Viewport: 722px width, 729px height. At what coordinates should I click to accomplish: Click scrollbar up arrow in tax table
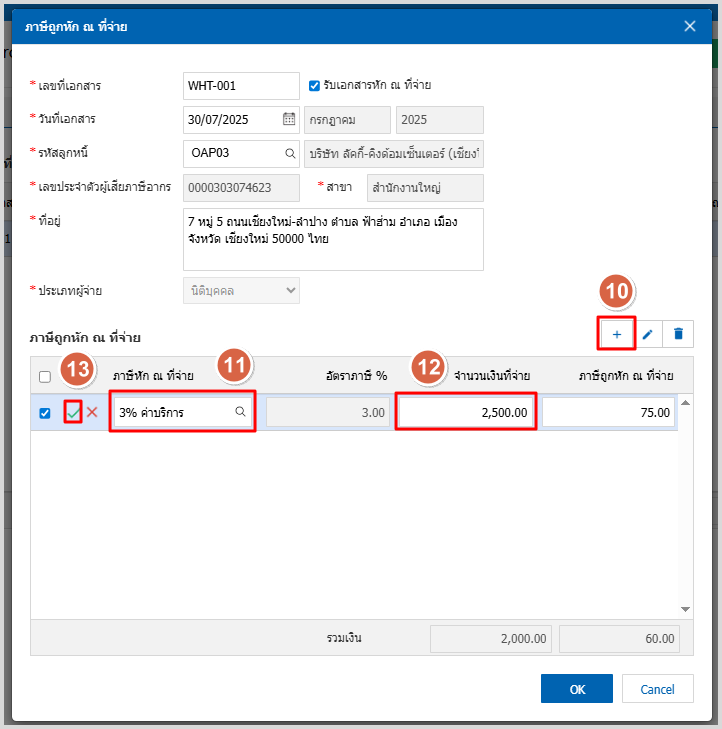pyautogui.click(x=685, y=403)
